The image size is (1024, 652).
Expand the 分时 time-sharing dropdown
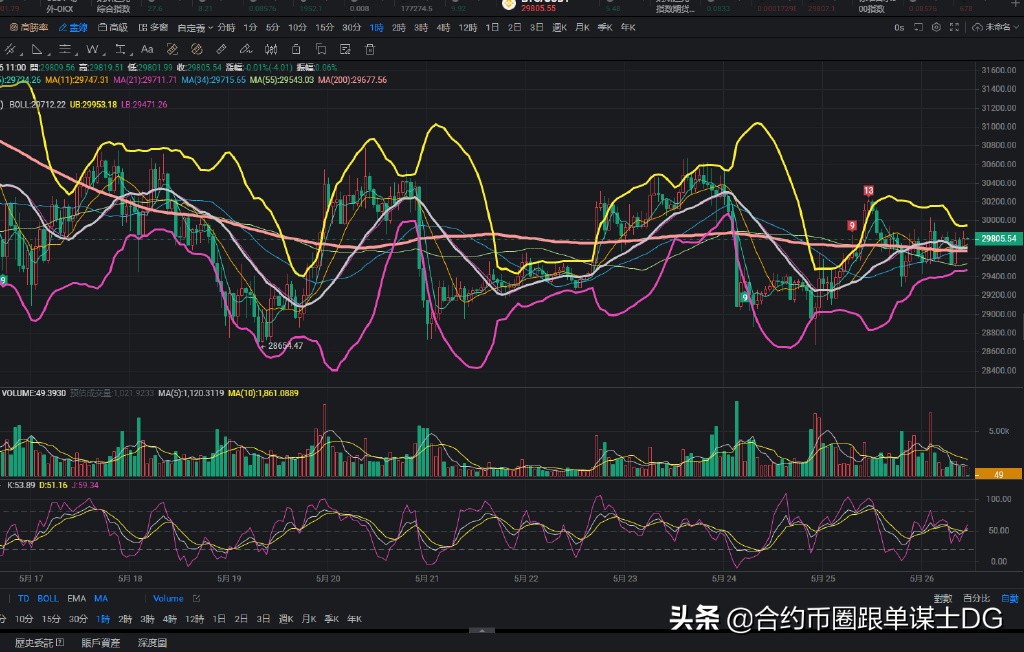(225, 27)
